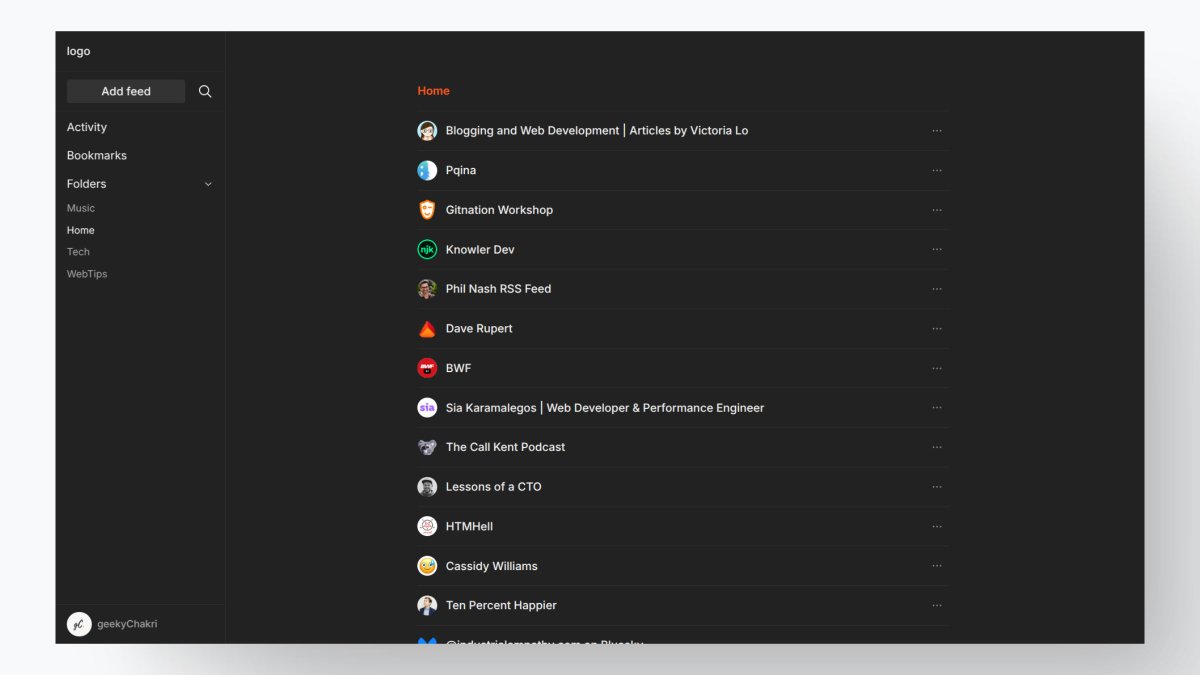The width and height of the screenshot is (1200, 675).
Task: Open more options for Pqina feed
Action: 937,170
